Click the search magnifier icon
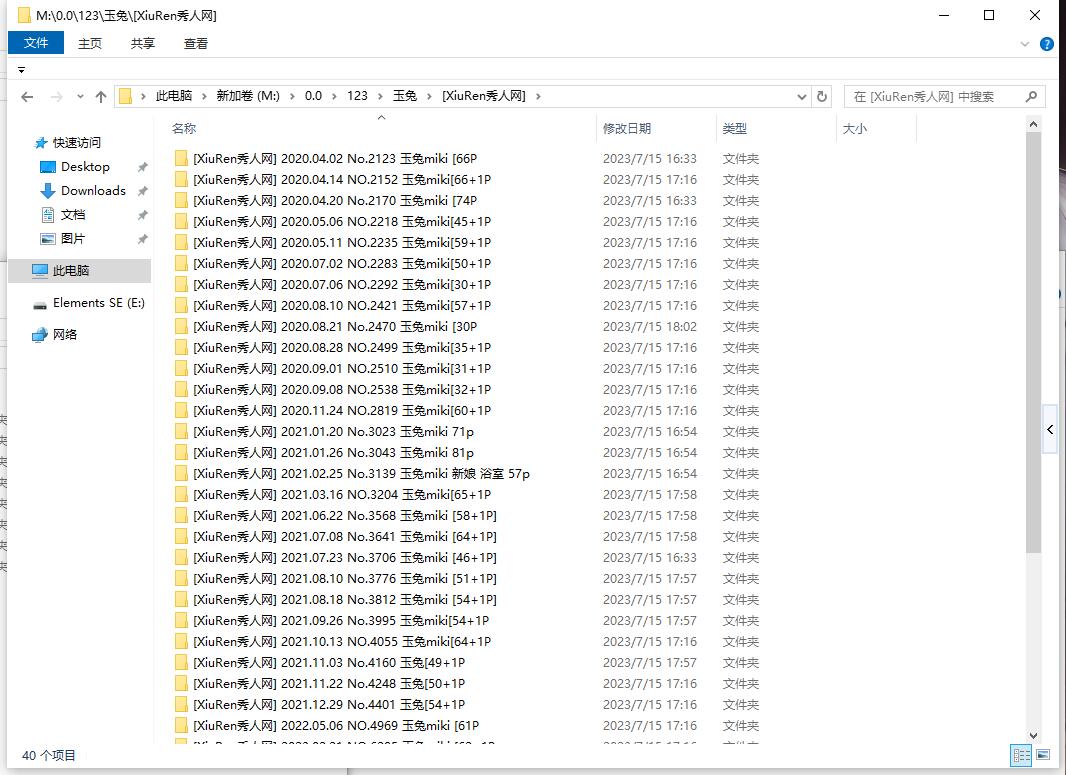This screenshot has width=1066, height=775. 1032,97
